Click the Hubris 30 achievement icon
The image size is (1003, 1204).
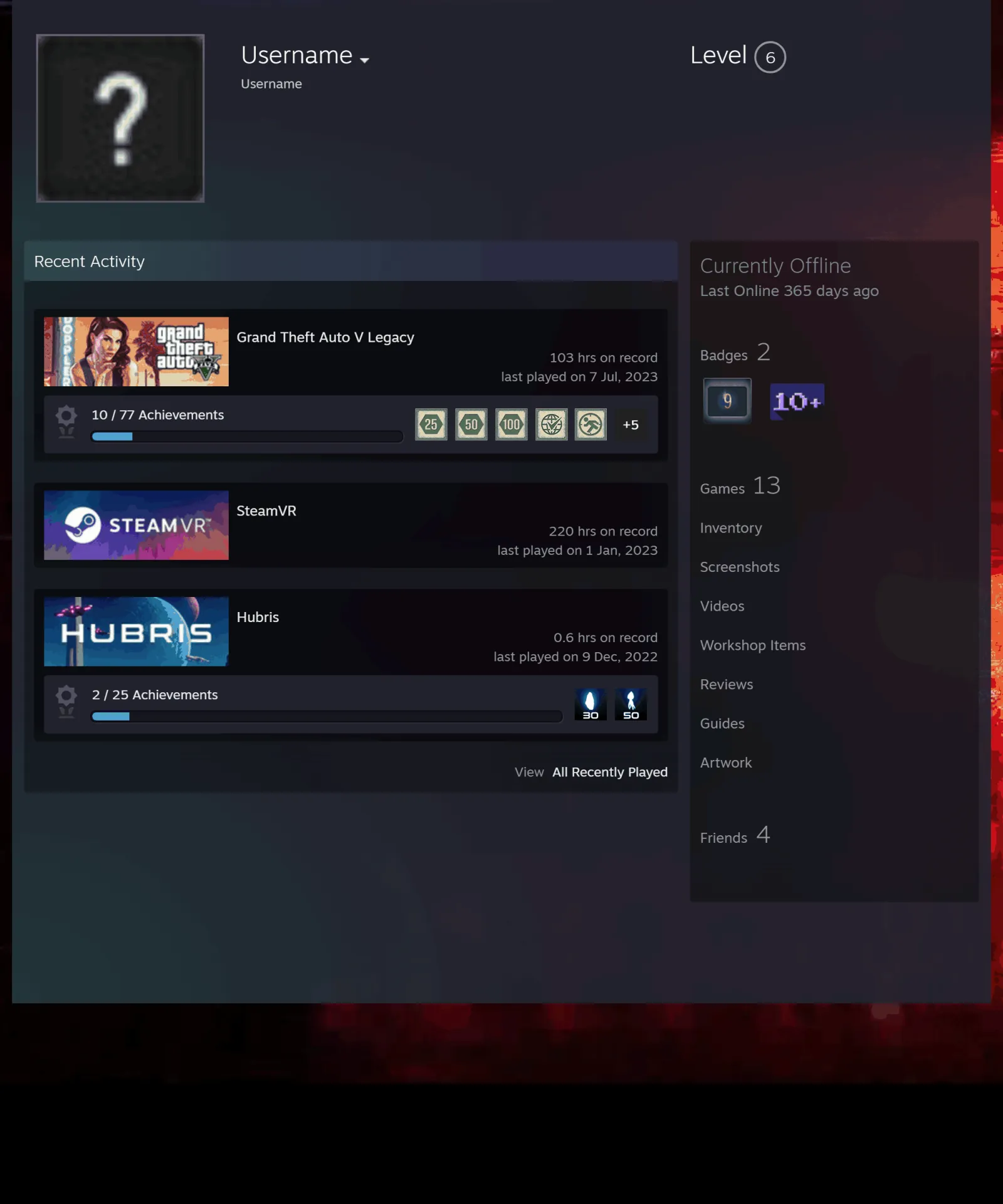591,704
